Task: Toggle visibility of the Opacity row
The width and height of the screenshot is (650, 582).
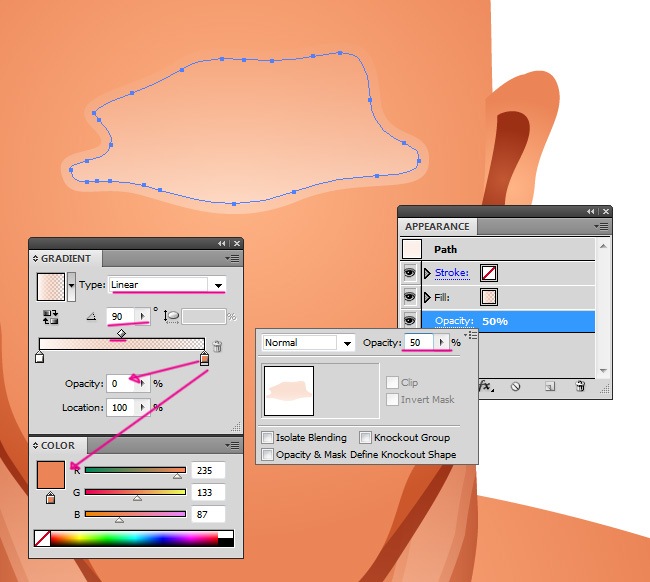Action: pos(410,320)
